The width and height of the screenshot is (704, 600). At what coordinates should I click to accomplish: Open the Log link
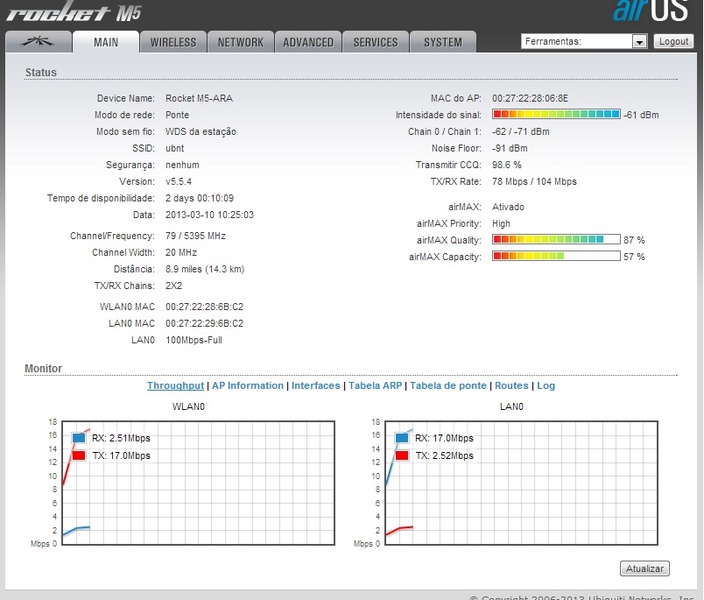(x=546, y=386)
